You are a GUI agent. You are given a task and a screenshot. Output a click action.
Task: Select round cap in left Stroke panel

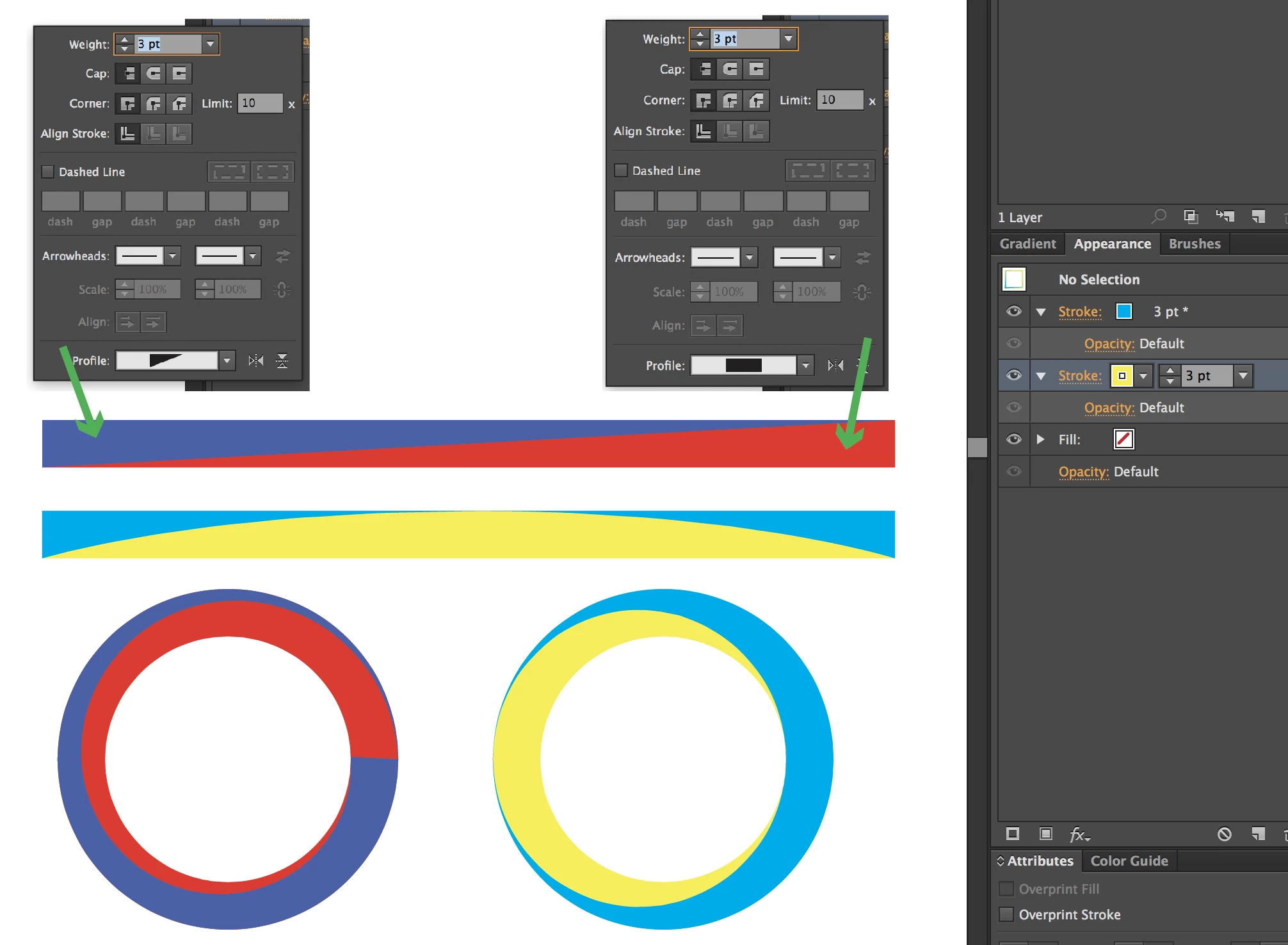(154, 74)
